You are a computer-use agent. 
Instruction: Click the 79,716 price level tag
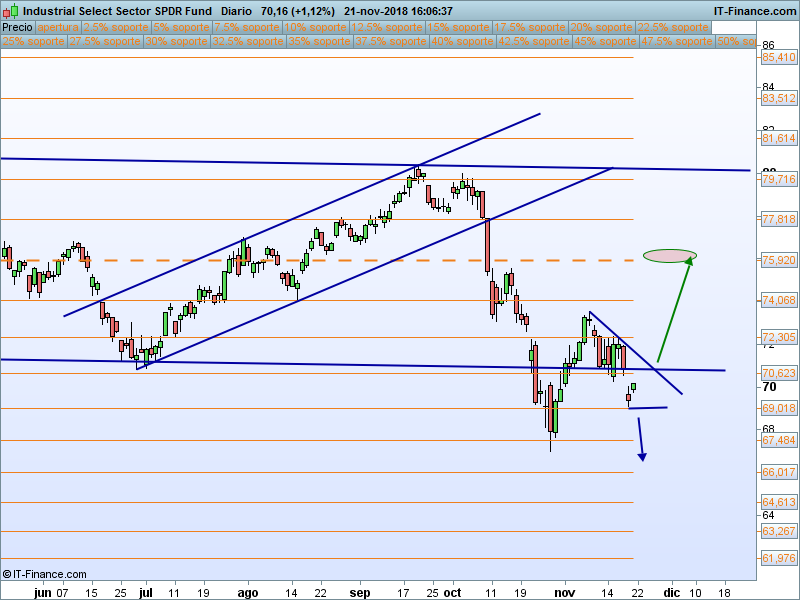(x=779, y=179)
